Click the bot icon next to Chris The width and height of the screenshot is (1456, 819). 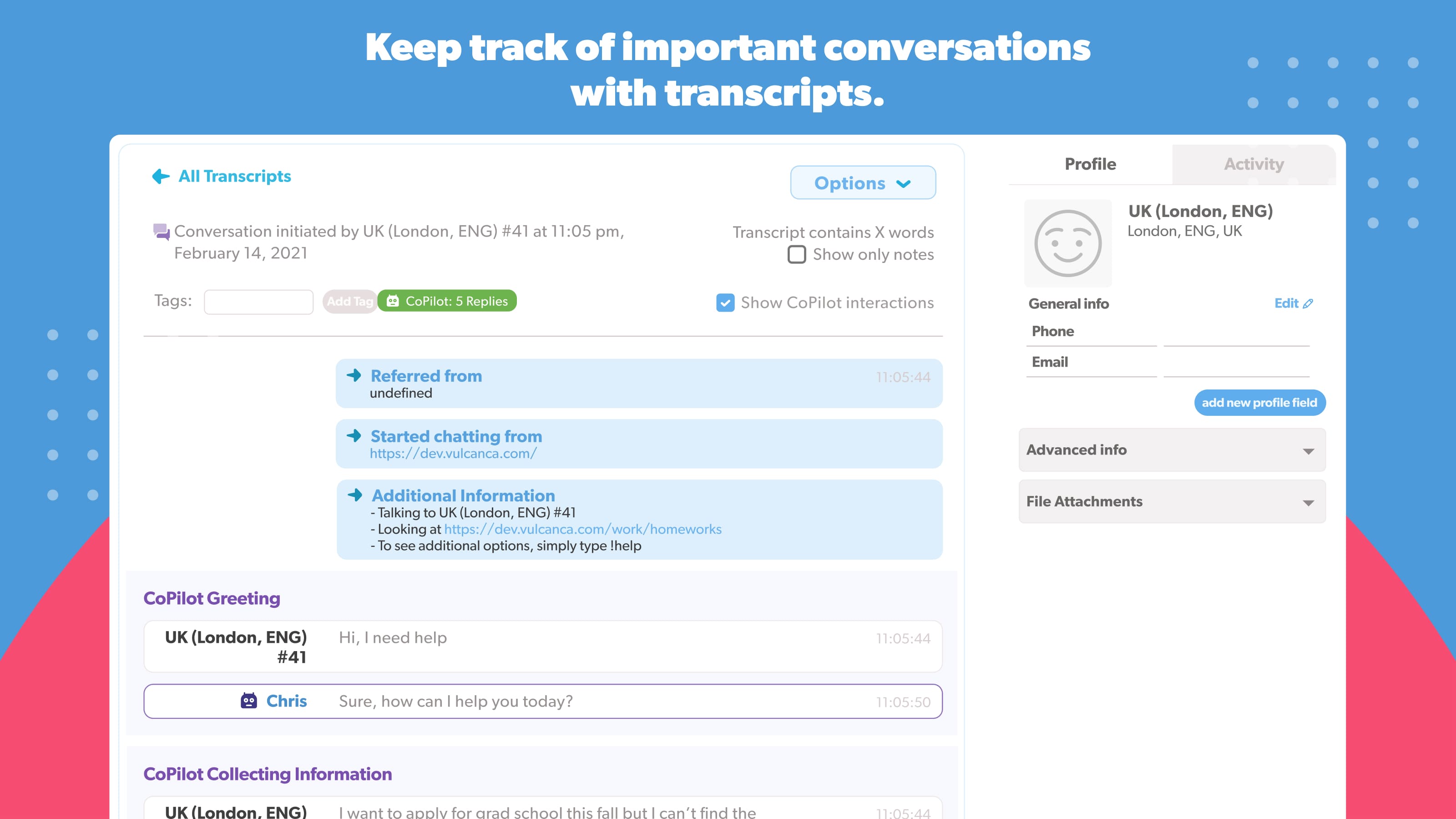[249, 701]
